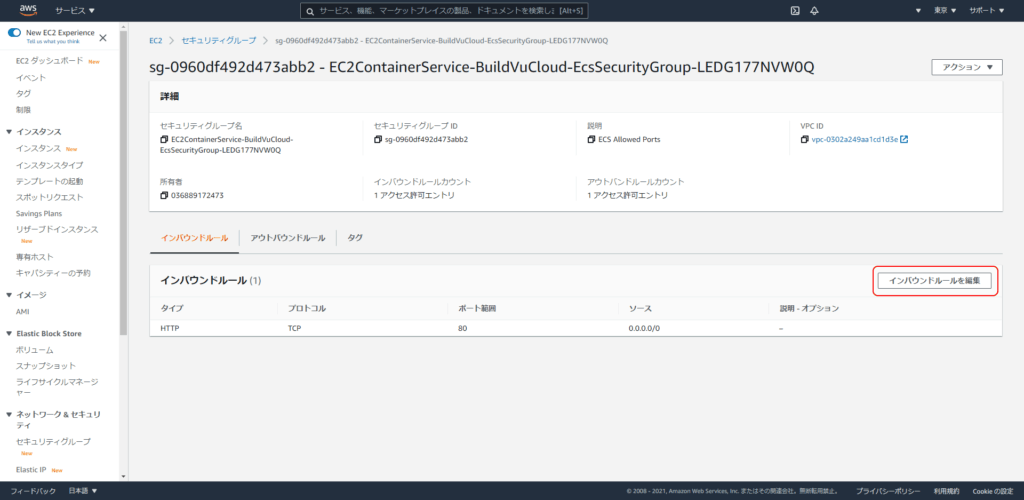
Task: Open 利用規約 footer link
Action: 946,491
